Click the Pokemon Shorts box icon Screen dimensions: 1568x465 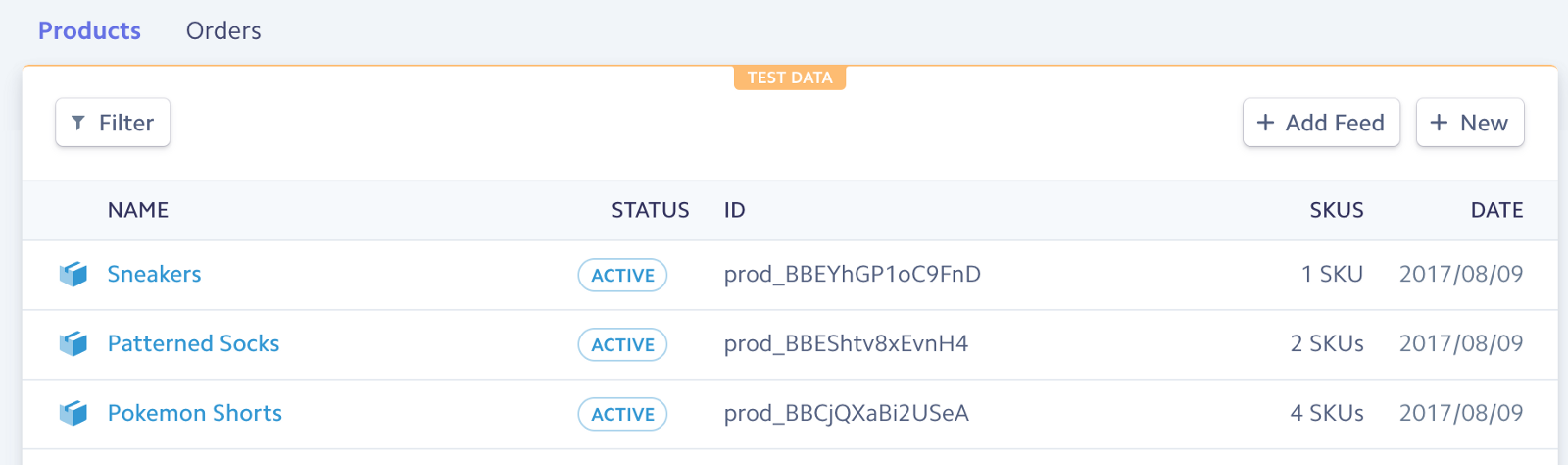coord(73,414)
